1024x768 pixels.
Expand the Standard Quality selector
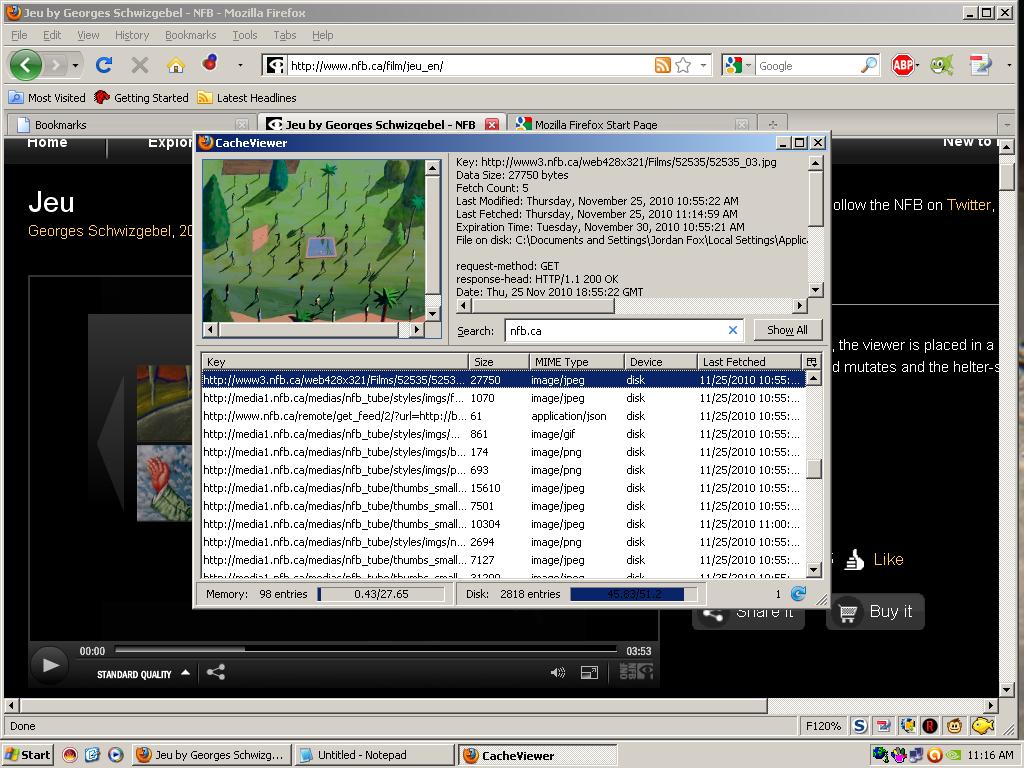pos(142,674)
